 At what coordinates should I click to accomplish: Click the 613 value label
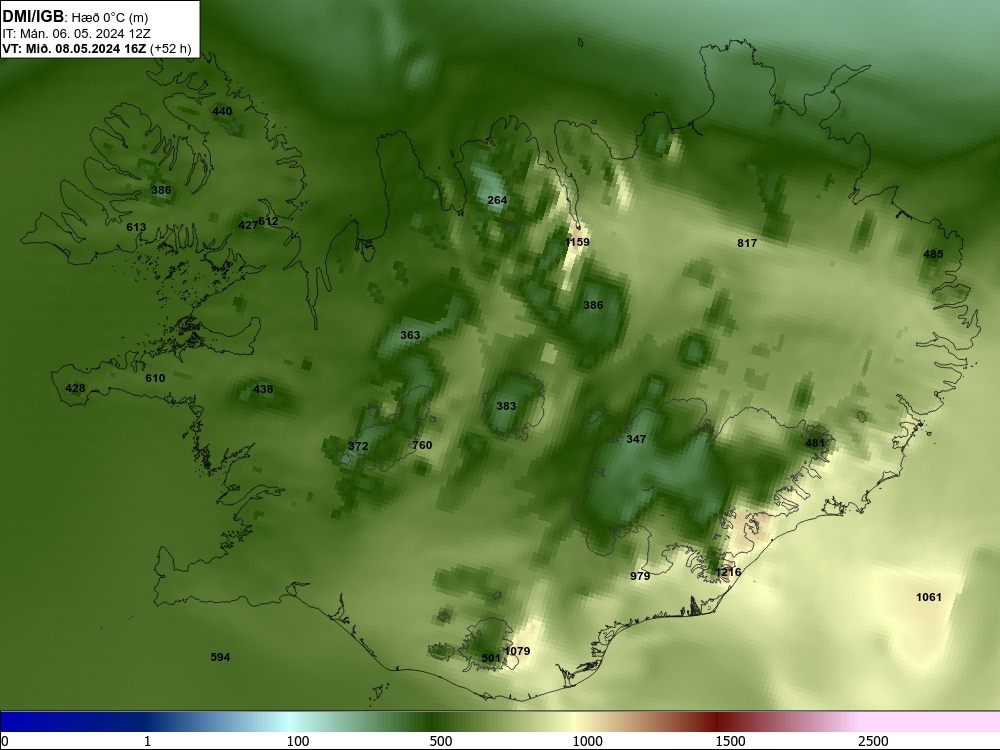coord(136,227)
